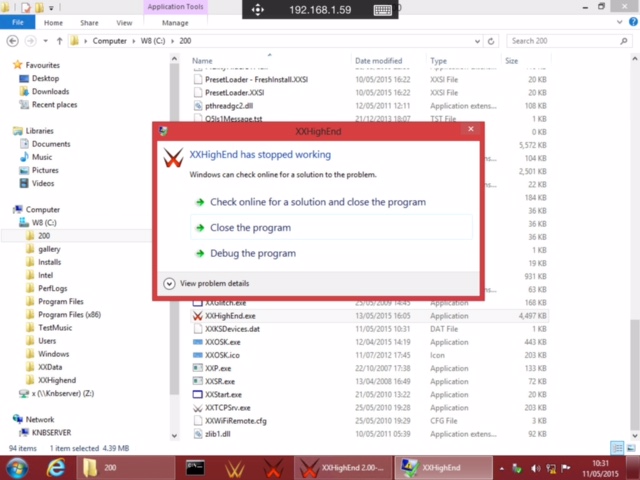Open the Manage ribbon tab
Image resolution: width=640 pixels, height=480 pixels.
coord(175,23)
